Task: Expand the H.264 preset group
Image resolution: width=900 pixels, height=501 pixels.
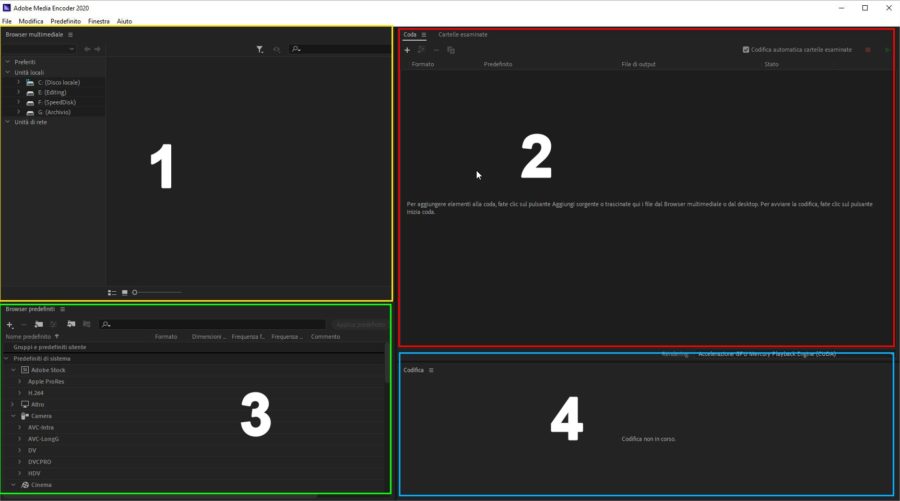Action: click(20, 393)
